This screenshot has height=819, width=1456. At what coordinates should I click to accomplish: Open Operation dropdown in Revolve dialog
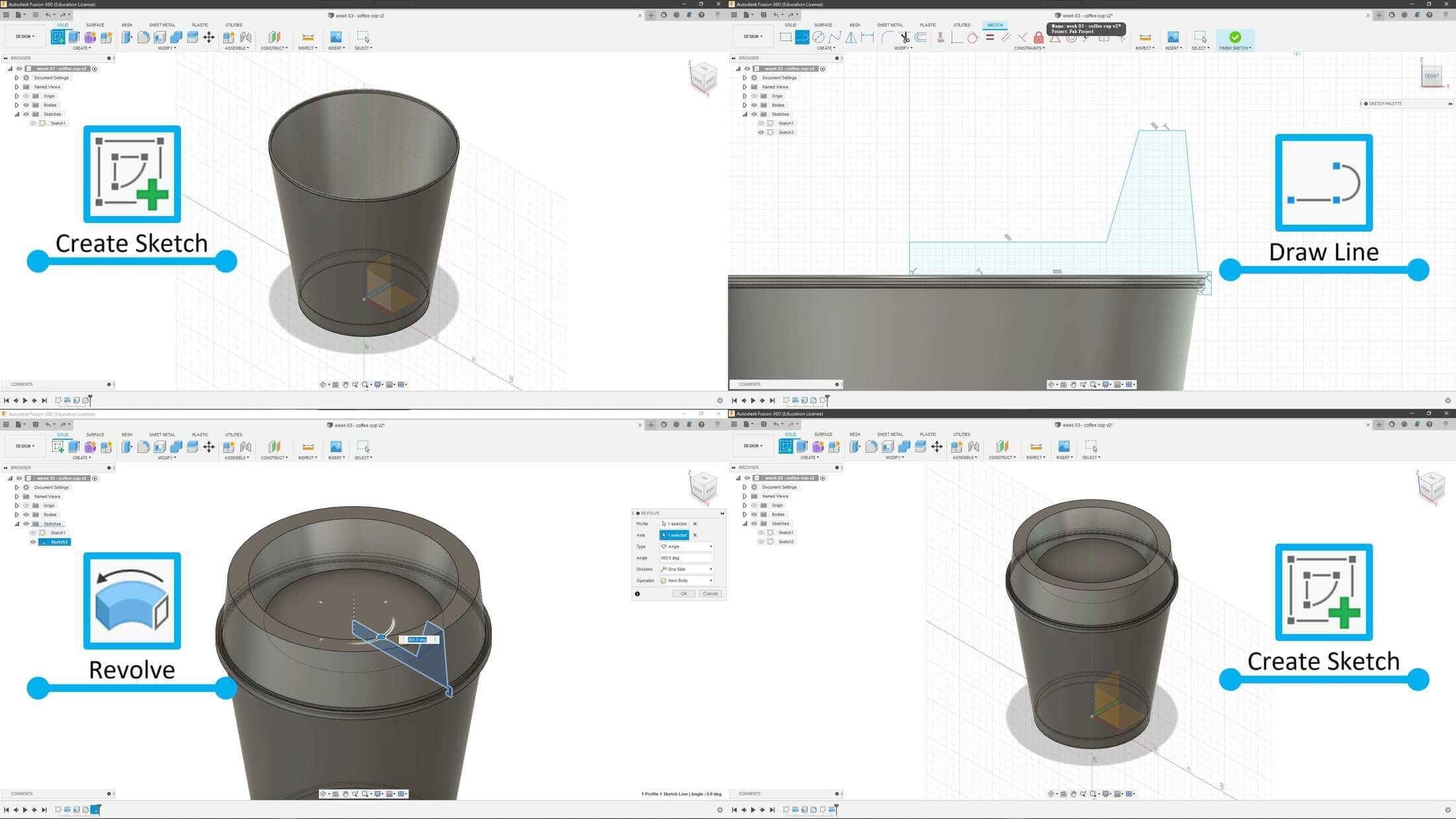click(686, 580)
